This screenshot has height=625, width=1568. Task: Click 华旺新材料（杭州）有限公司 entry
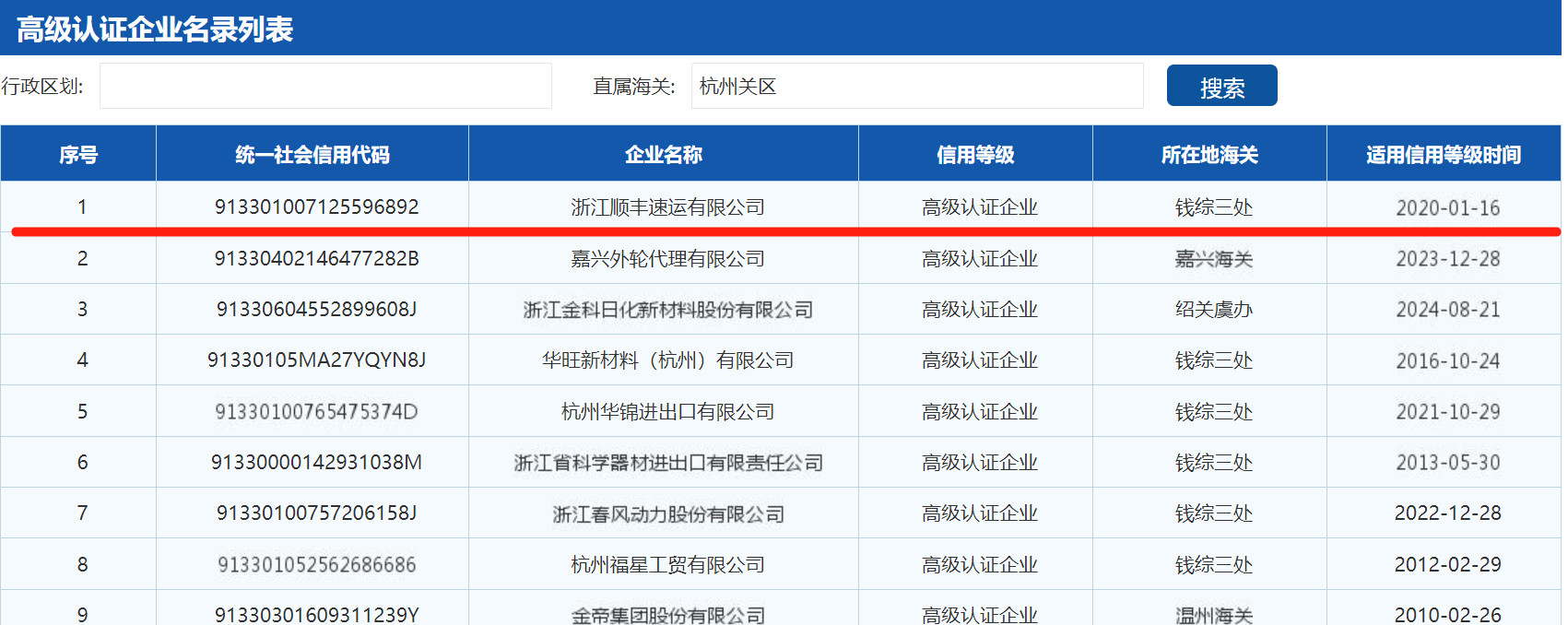[667, 360]
